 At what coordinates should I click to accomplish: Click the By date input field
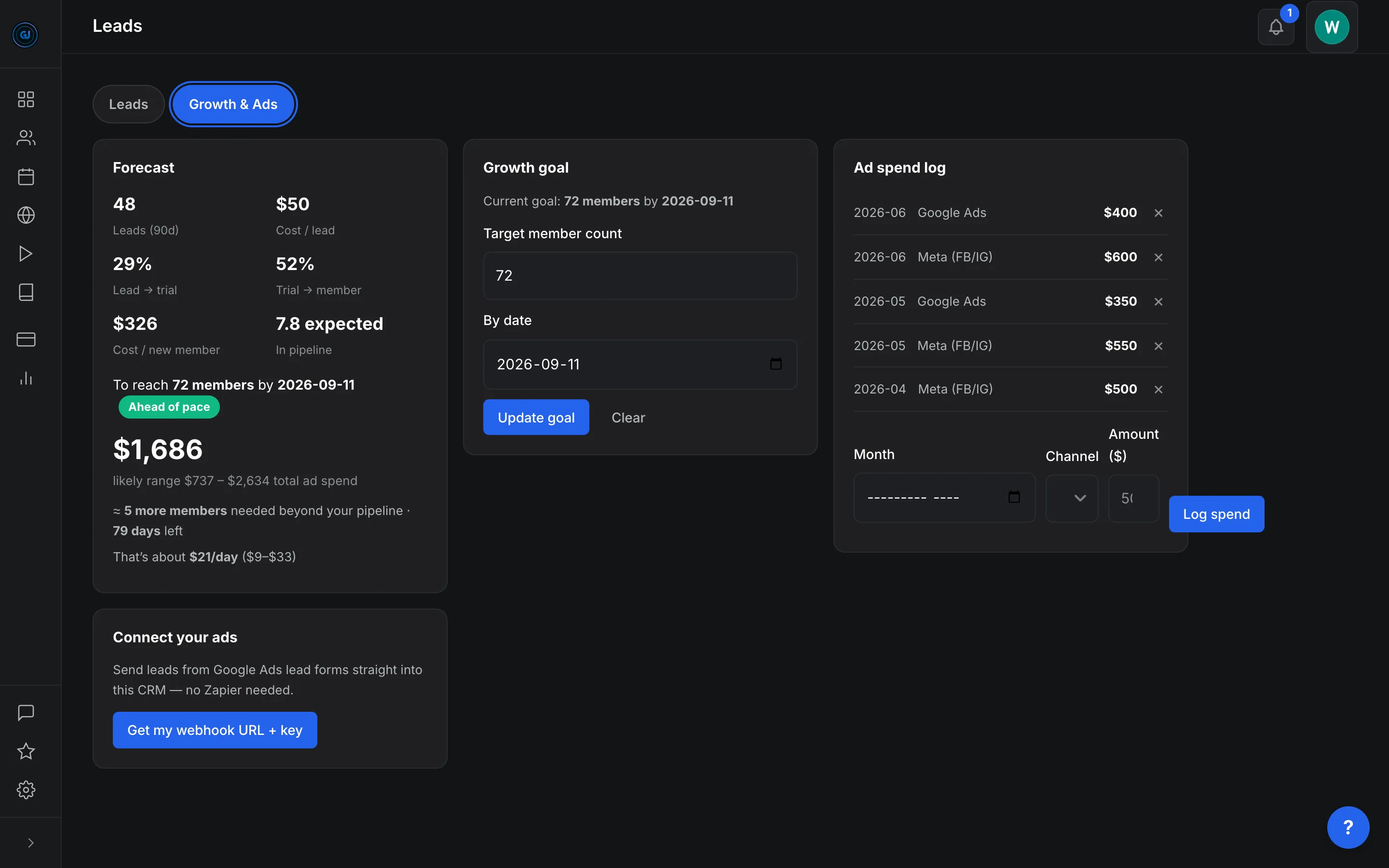tap(640, 365)
